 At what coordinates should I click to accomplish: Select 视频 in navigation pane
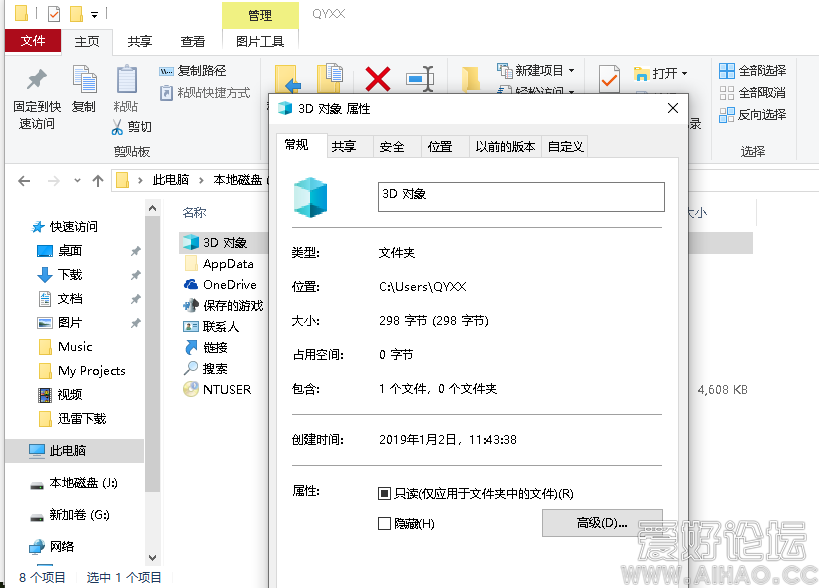point(60,395)
